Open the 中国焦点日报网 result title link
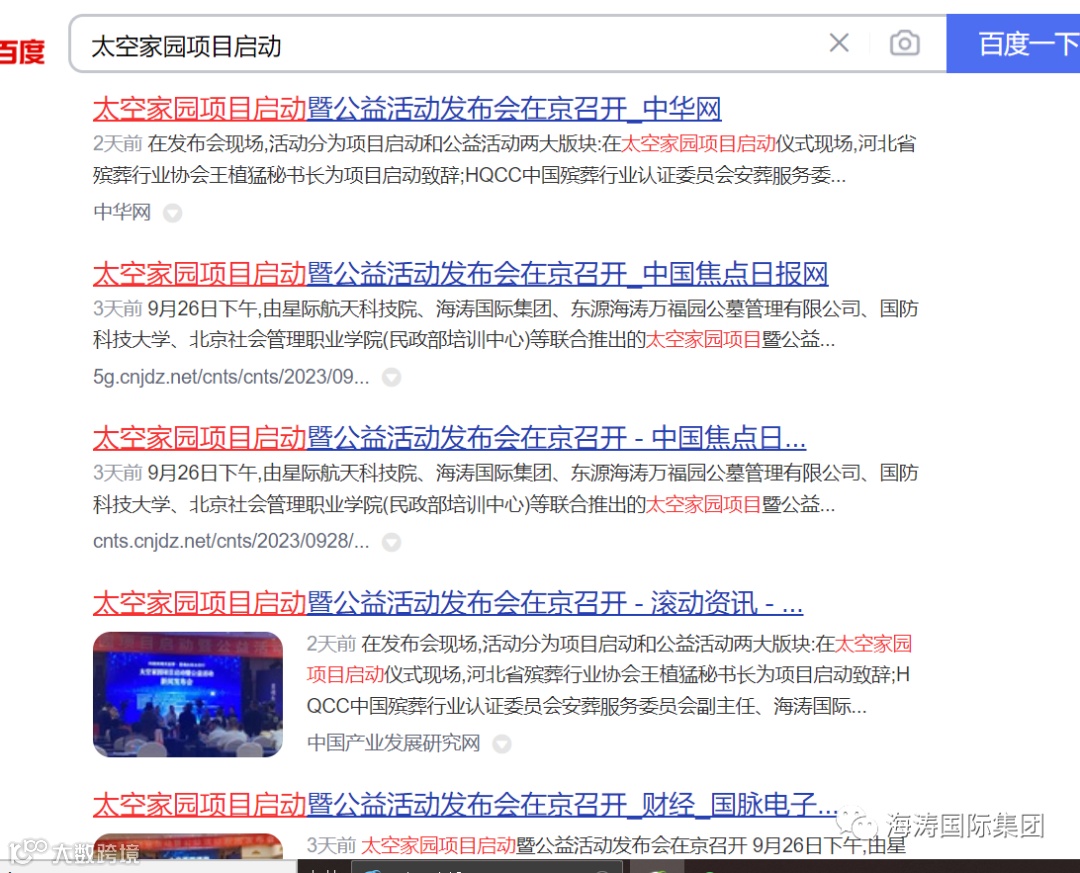Screen dimensions: 1080x873 [460, 274]
